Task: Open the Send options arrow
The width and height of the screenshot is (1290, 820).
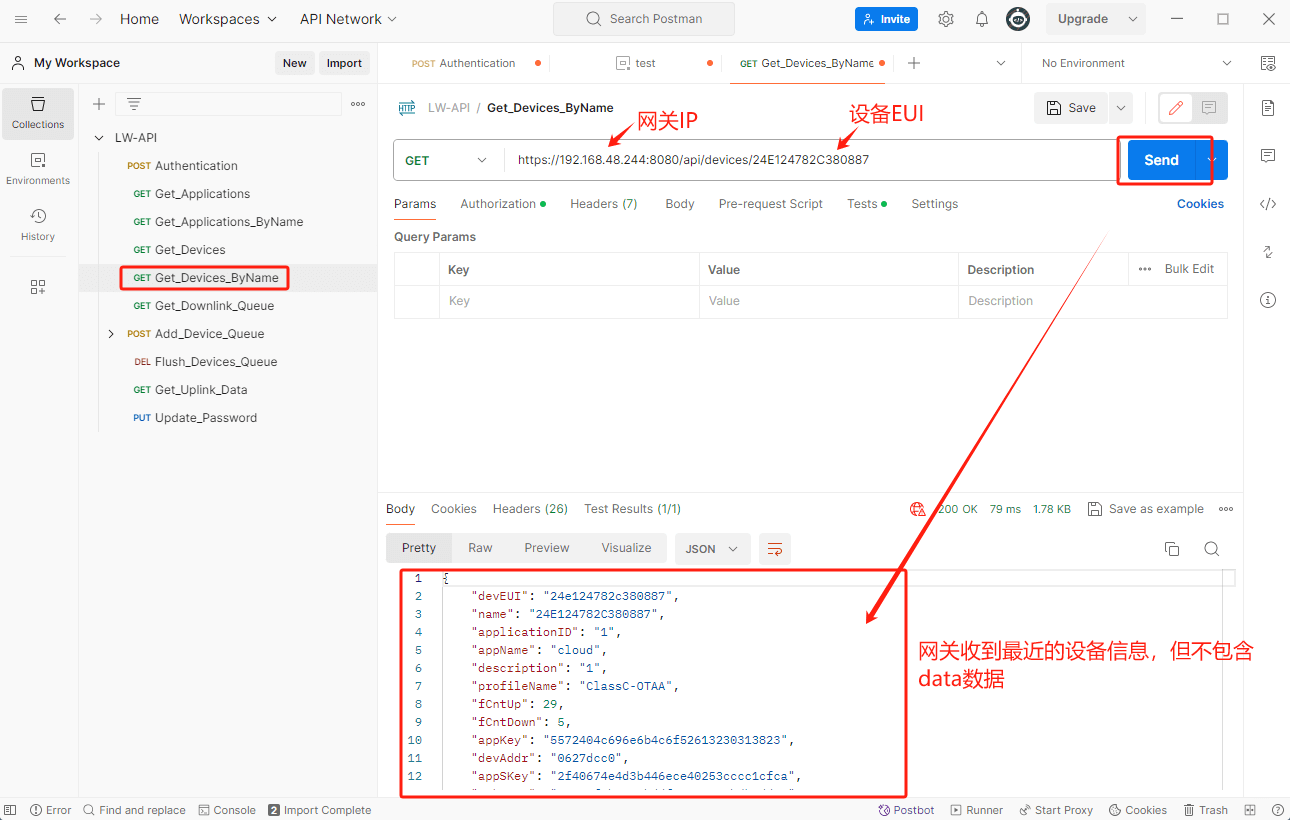Action: pos(1212,160)
